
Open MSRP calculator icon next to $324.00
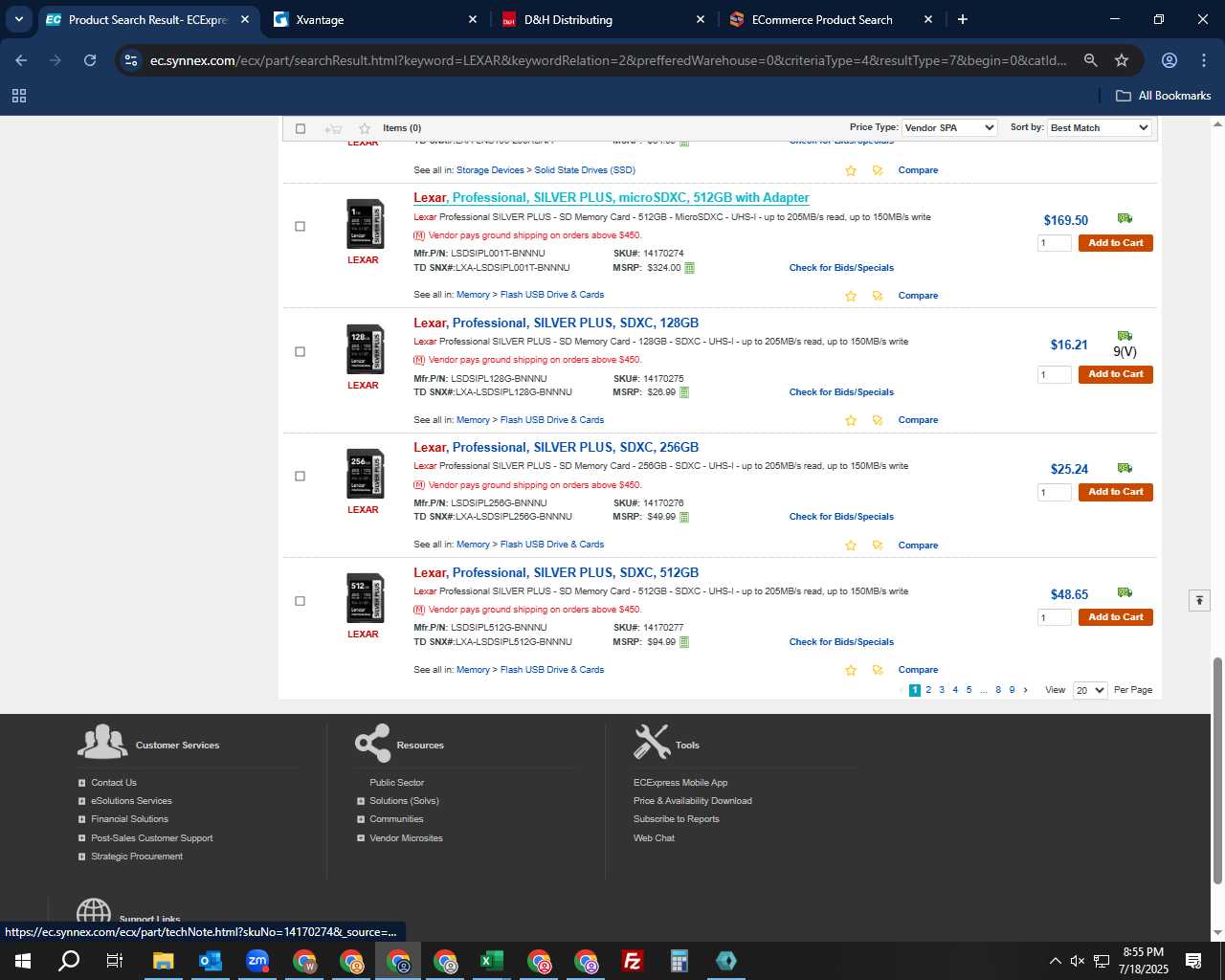coord(689,268)
